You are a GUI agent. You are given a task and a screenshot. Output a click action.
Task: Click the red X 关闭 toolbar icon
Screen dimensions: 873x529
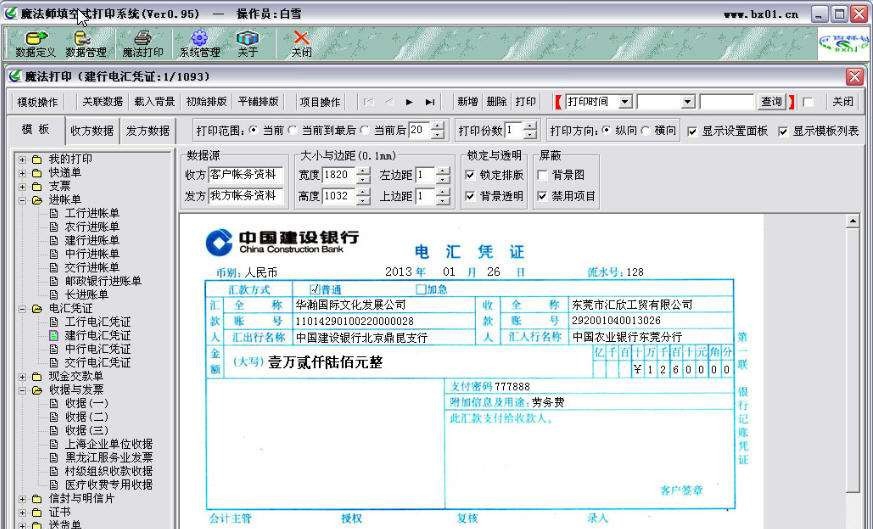click(x=301, y=44)
